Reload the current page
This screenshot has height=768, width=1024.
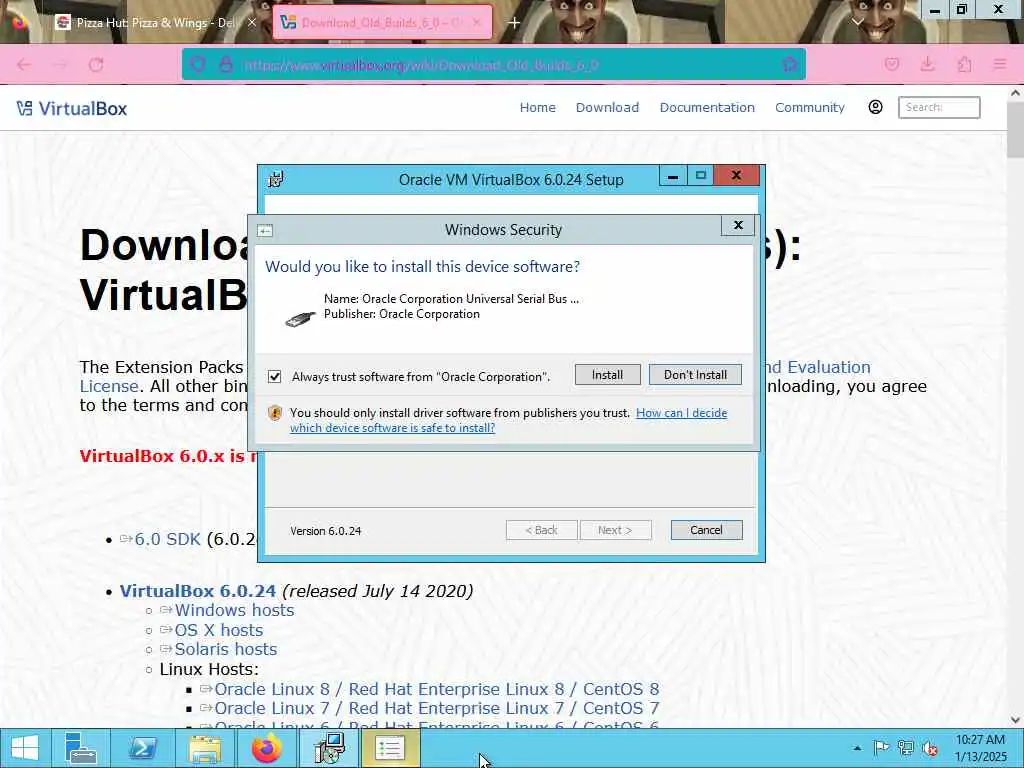[x=96, y=65]
